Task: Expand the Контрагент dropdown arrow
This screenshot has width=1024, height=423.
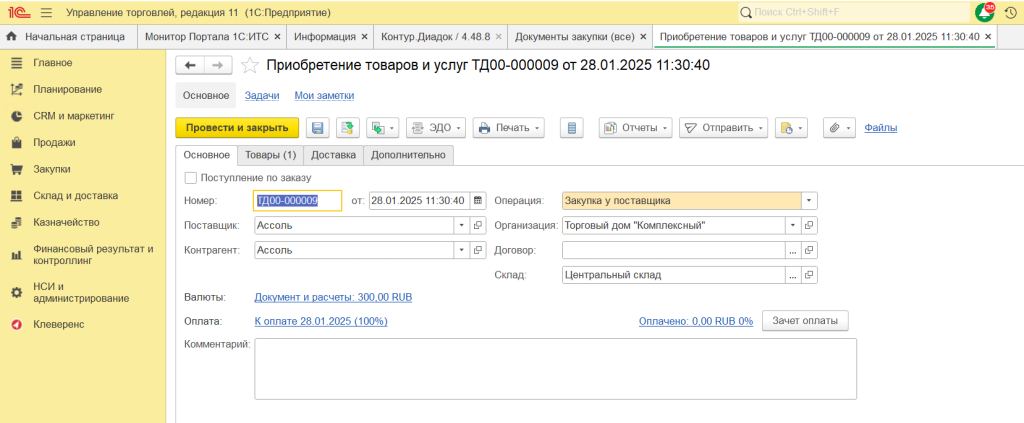Action: [x=462, y=250]
